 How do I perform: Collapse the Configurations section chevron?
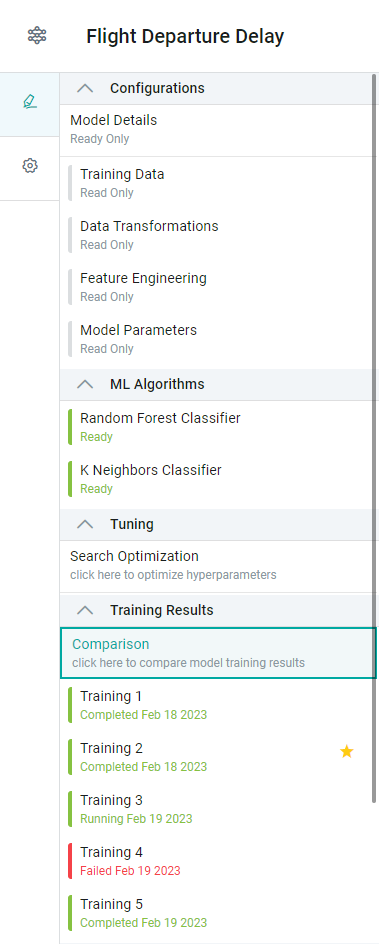point(85,88)
